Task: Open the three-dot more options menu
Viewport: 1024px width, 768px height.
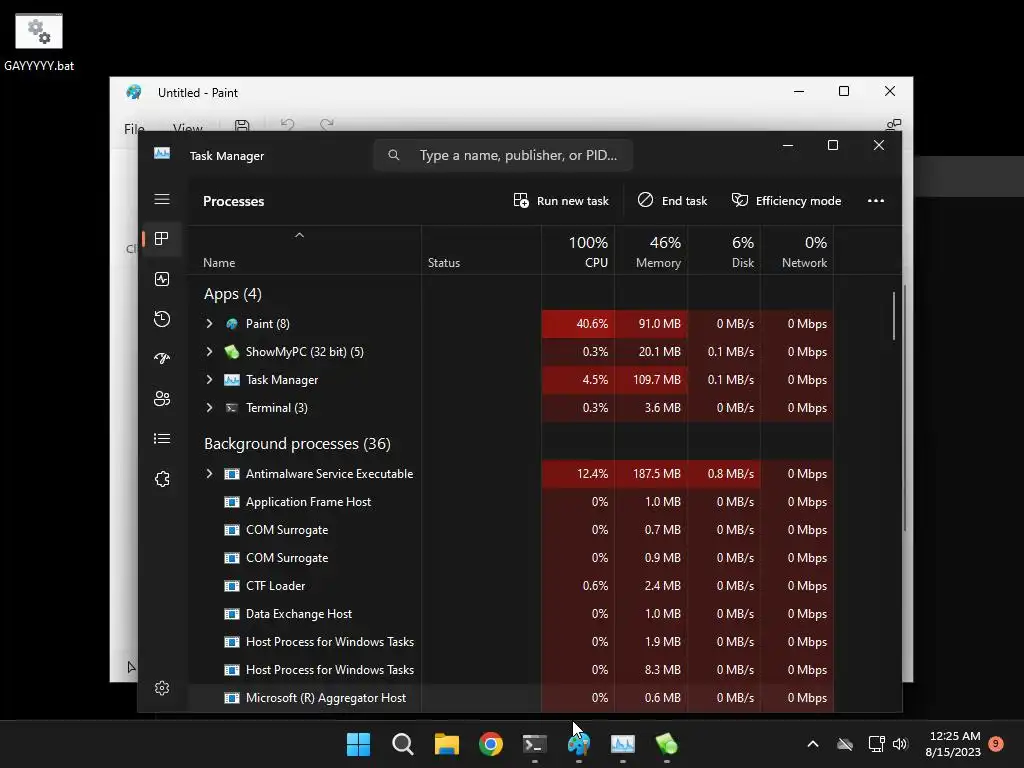Action: (x=876, y=200)
